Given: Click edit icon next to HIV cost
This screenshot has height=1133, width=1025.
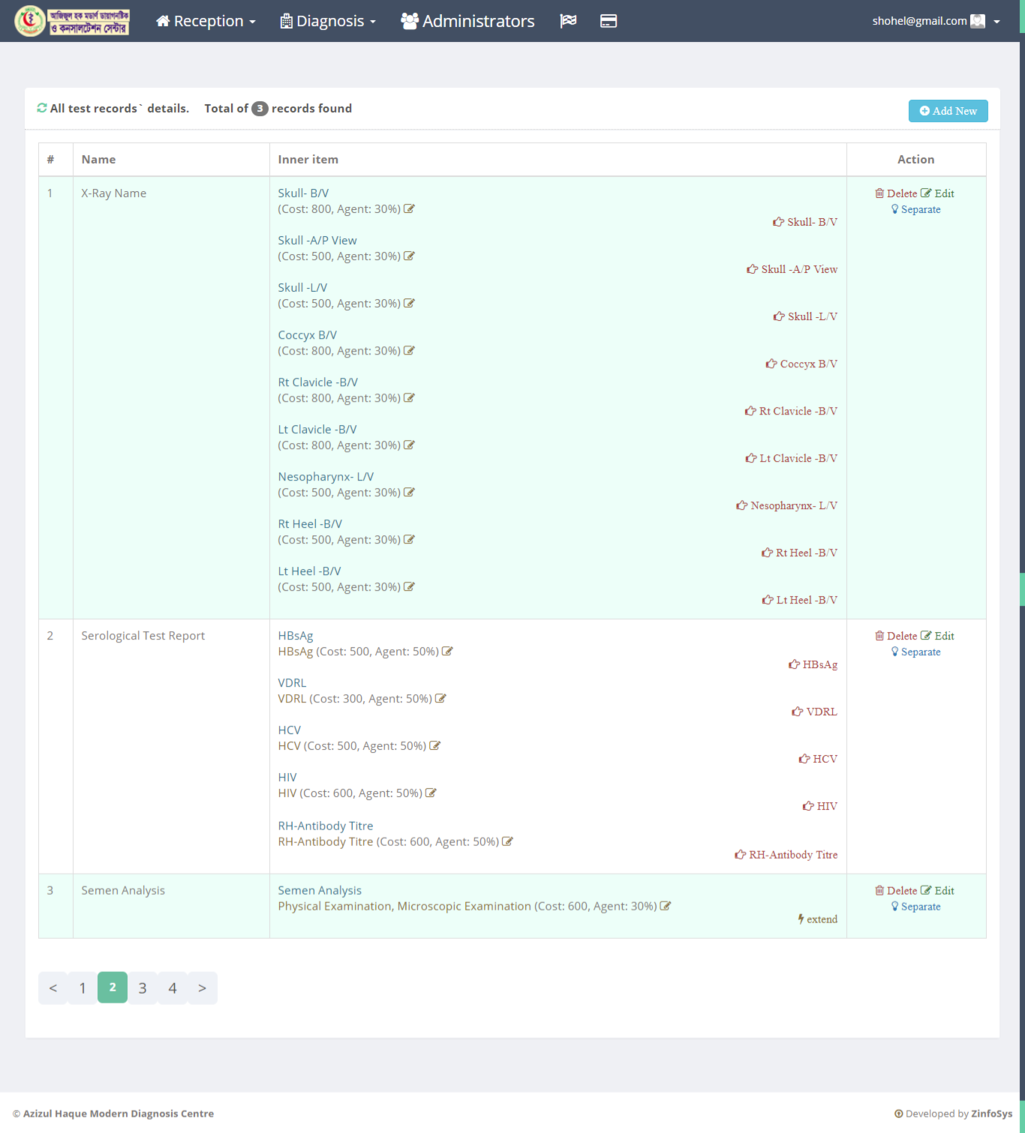Looking at the screenshot, I should (431, 793).
